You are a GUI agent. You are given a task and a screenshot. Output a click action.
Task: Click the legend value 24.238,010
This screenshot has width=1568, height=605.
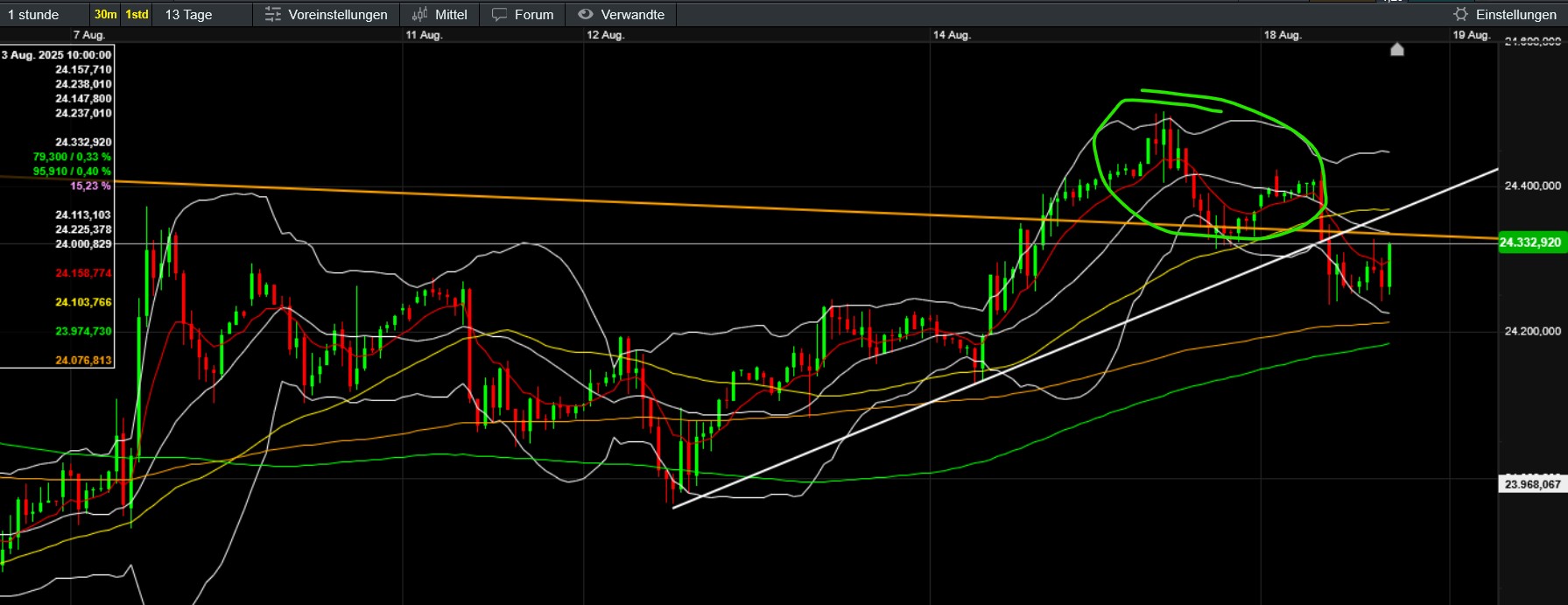83,84
